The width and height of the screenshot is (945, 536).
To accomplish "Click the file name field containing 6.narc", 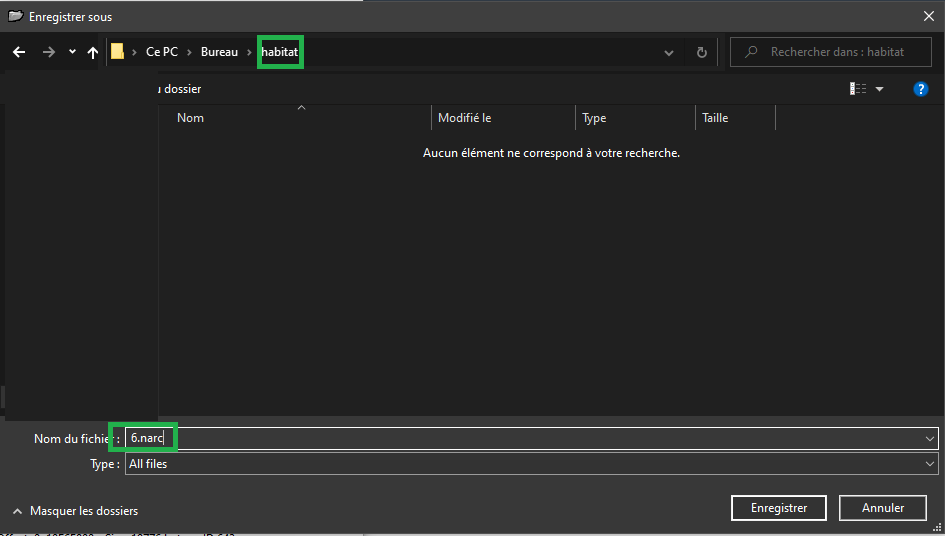I will coord(500,438).
